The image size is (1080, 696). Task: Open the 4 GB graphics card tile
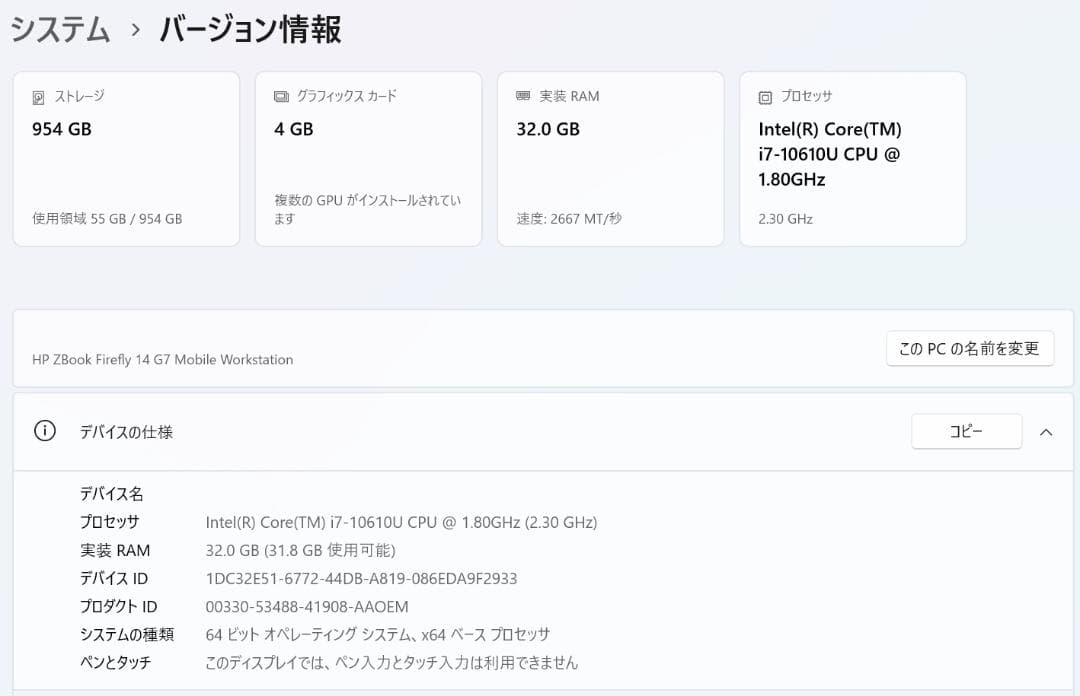coord(368,158)
